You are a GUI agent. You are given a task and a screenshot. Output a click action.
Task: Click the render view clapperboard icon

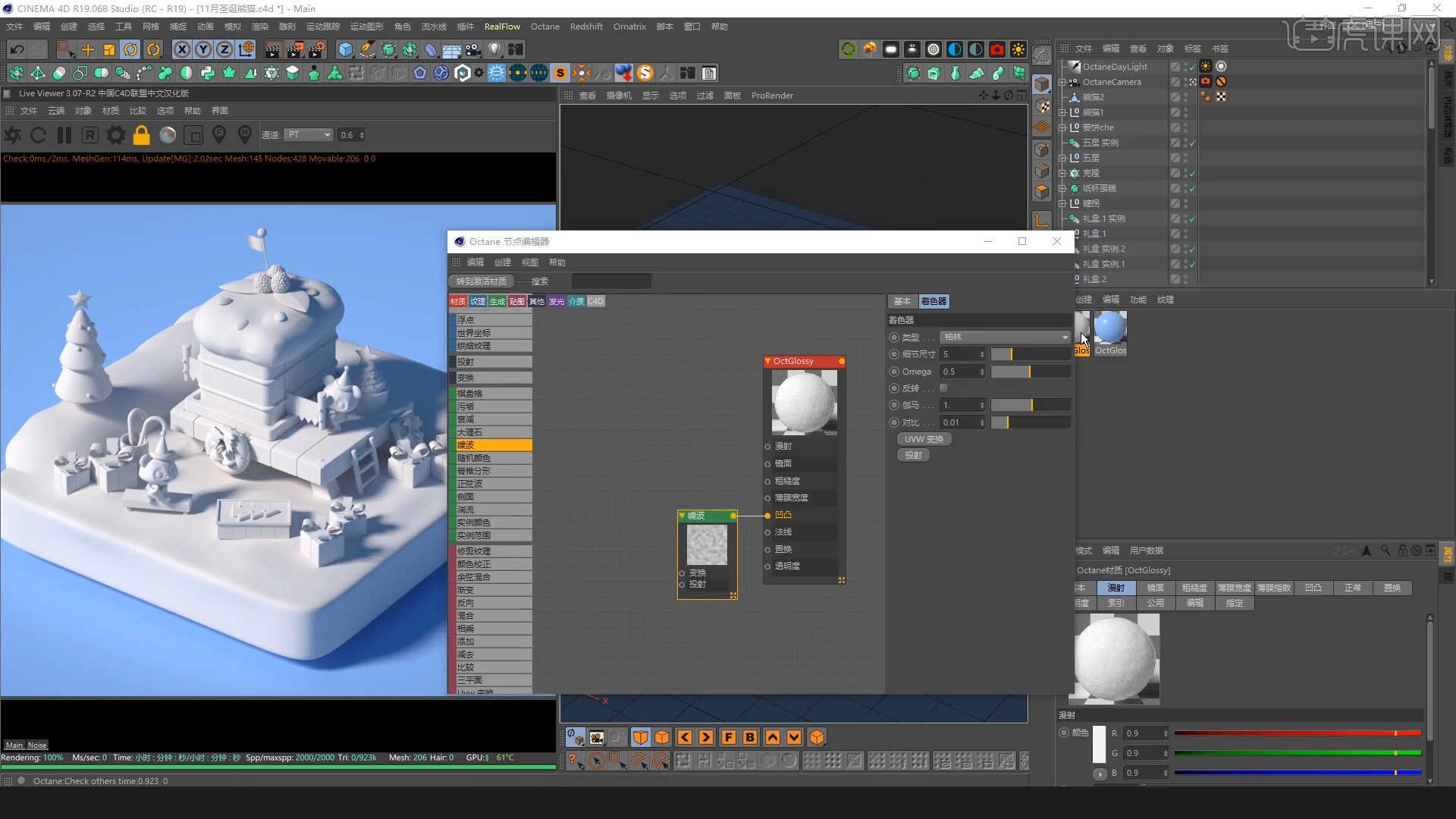(272, 50)
